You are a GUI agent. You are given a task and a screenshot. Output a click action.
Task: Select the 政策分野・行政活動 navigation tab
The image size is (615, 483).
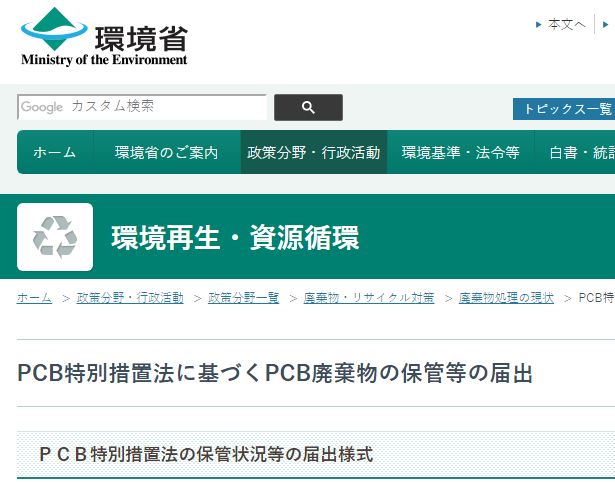click(x=314, y=153)
